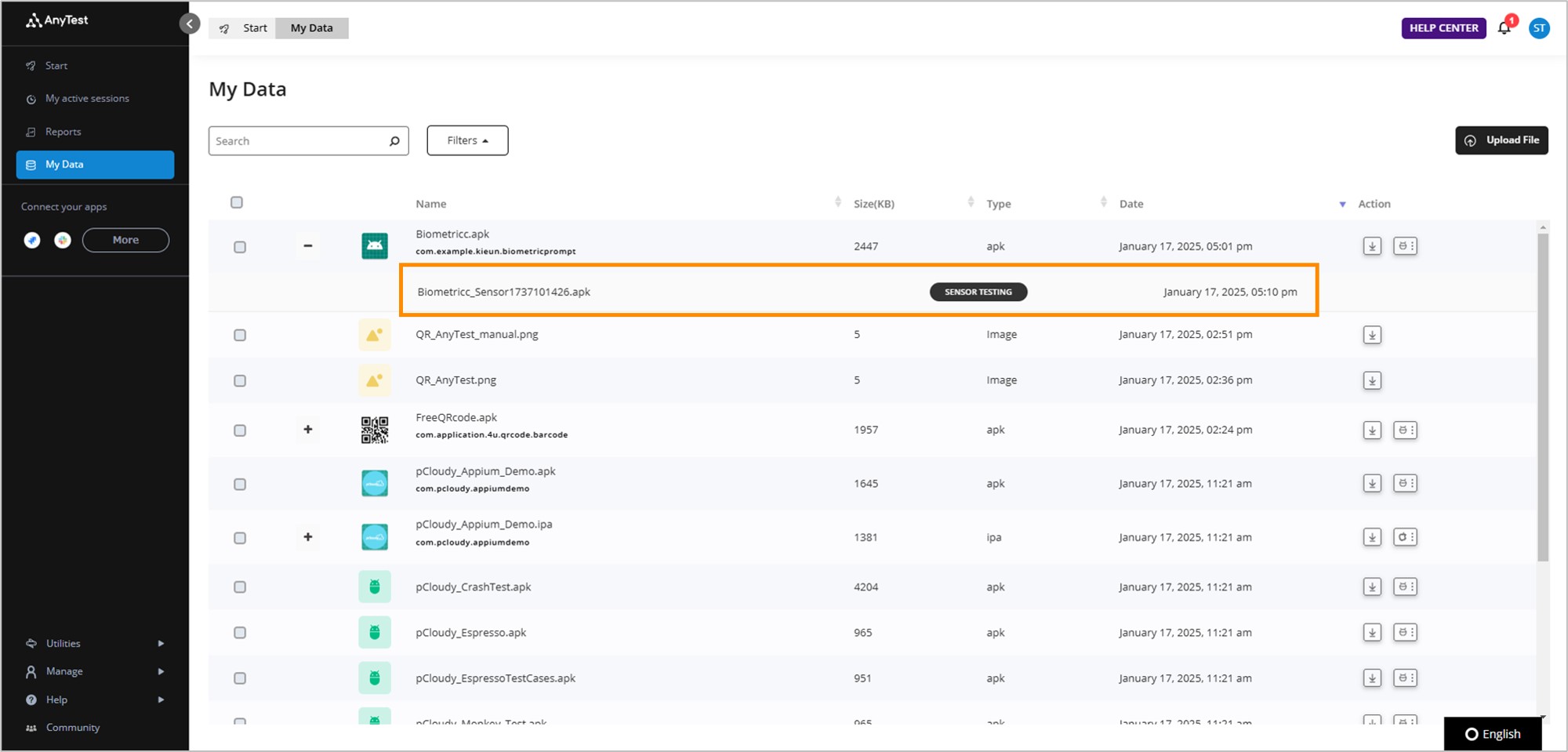1568x752 pixels.
Task: Click the FreeQRcode.apk QR thumbnail
Action: [x=375, y=430]
